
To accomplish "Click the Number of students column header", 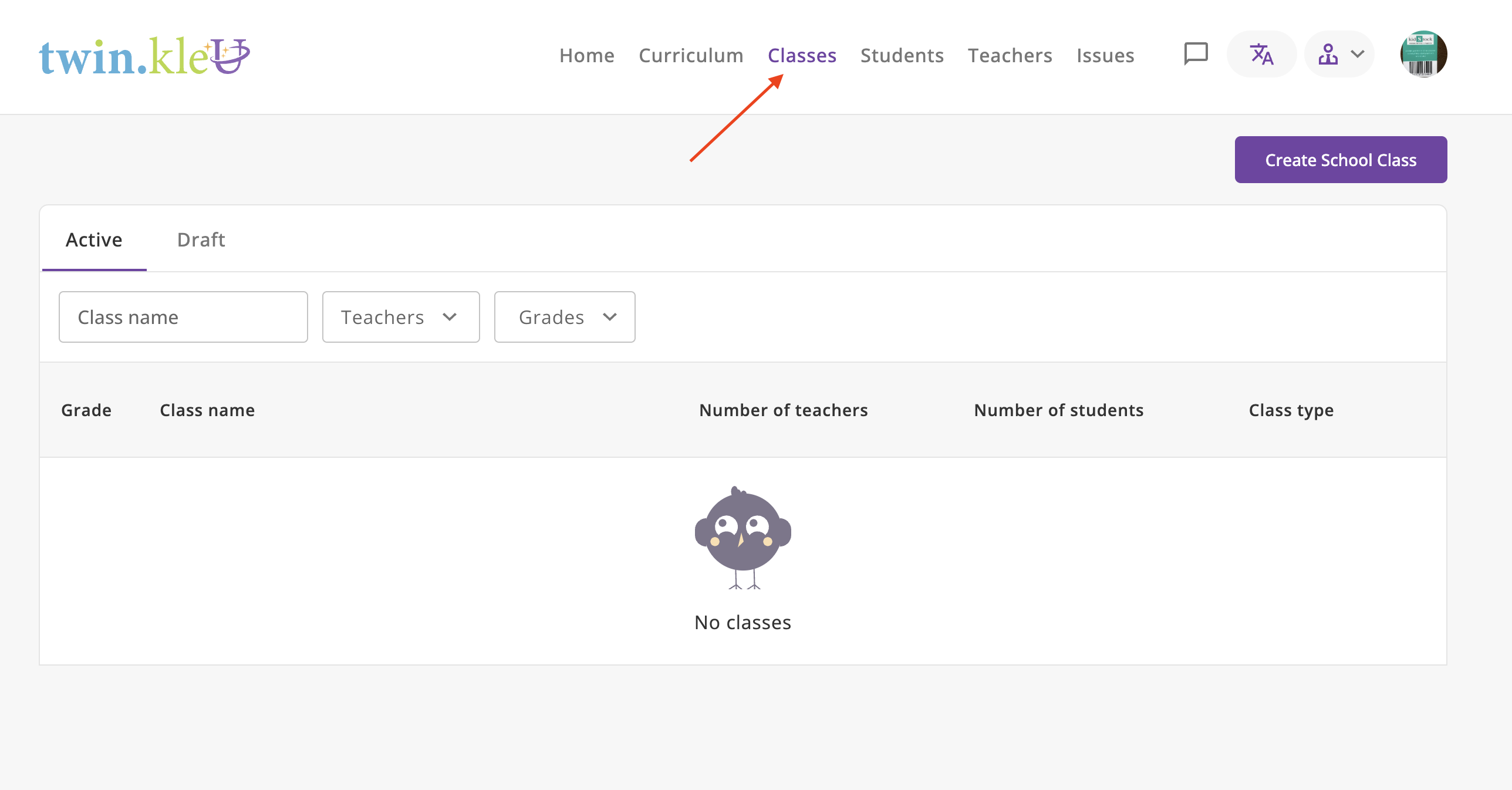I will pos(1058,410).
